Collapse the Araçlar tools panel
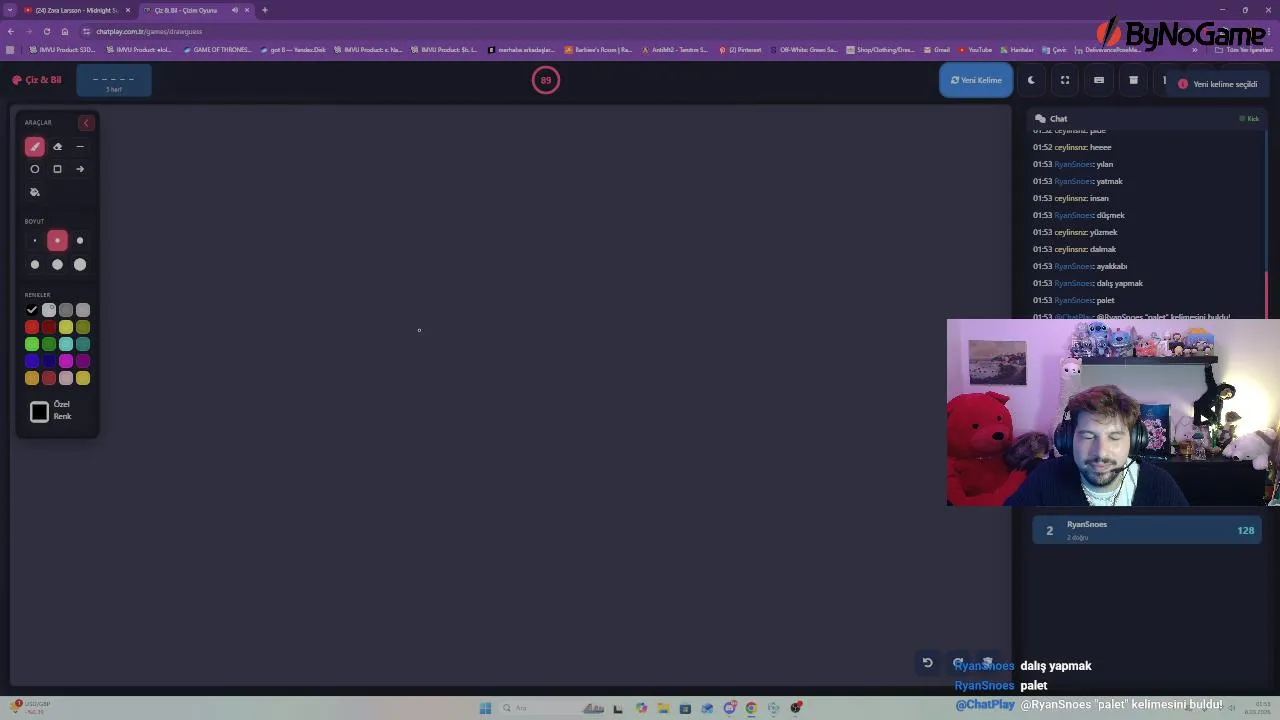 pos(86,123)
